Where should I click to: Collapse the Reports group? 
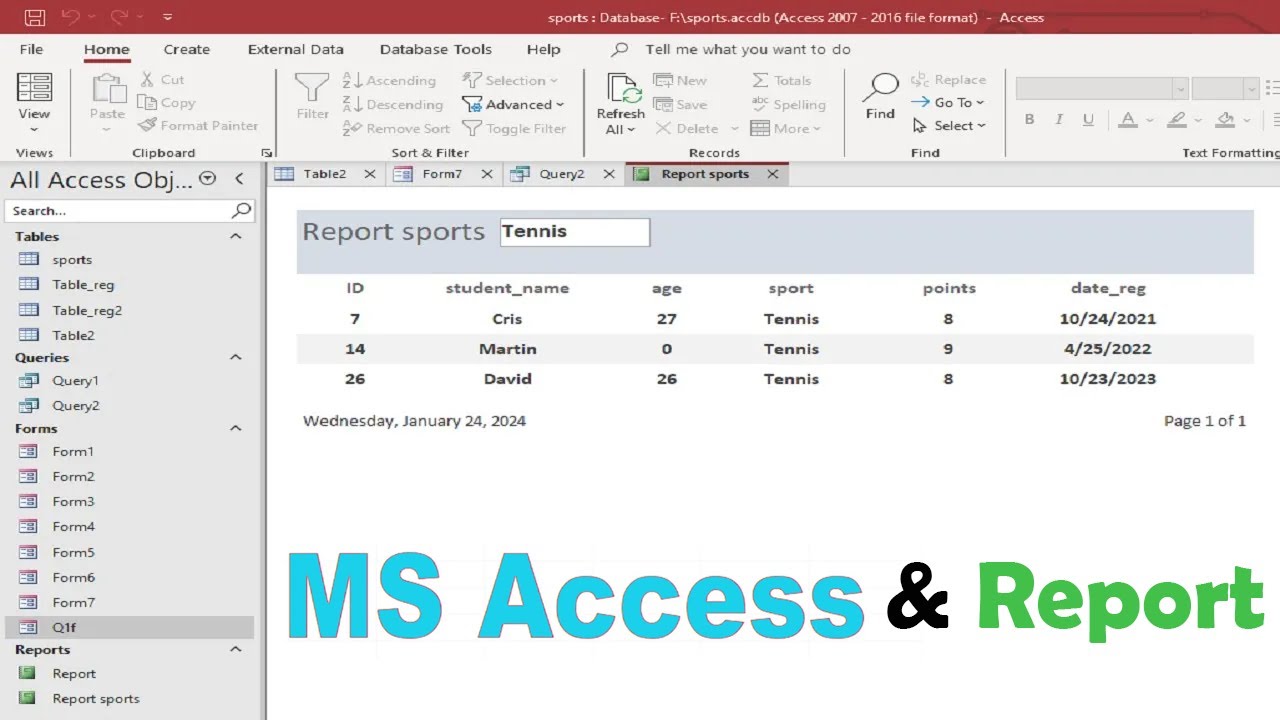pos(236,649)
